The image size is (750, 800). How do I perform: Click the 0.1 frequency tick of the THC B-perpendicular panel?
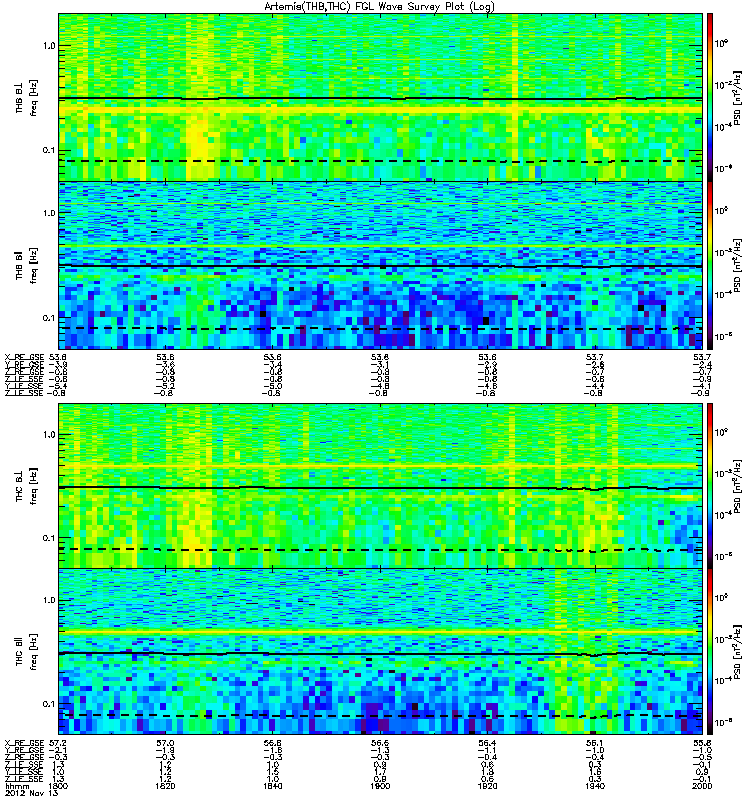[x=49, y=538]
